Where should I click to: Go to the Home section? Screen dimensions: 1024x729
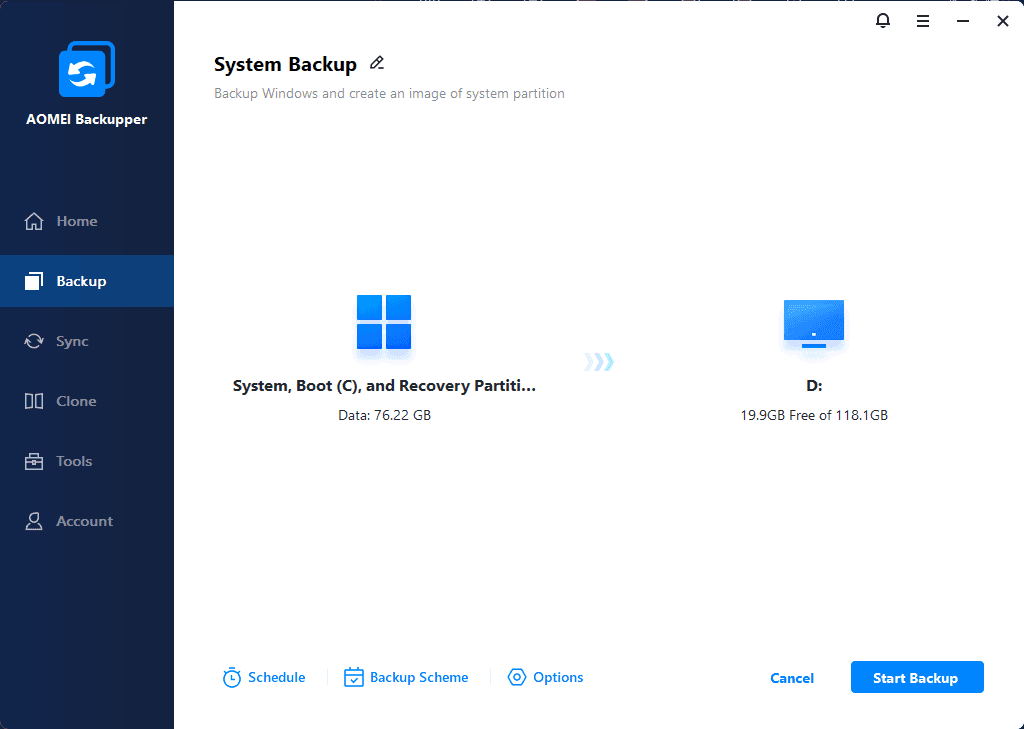coord(76,221)
